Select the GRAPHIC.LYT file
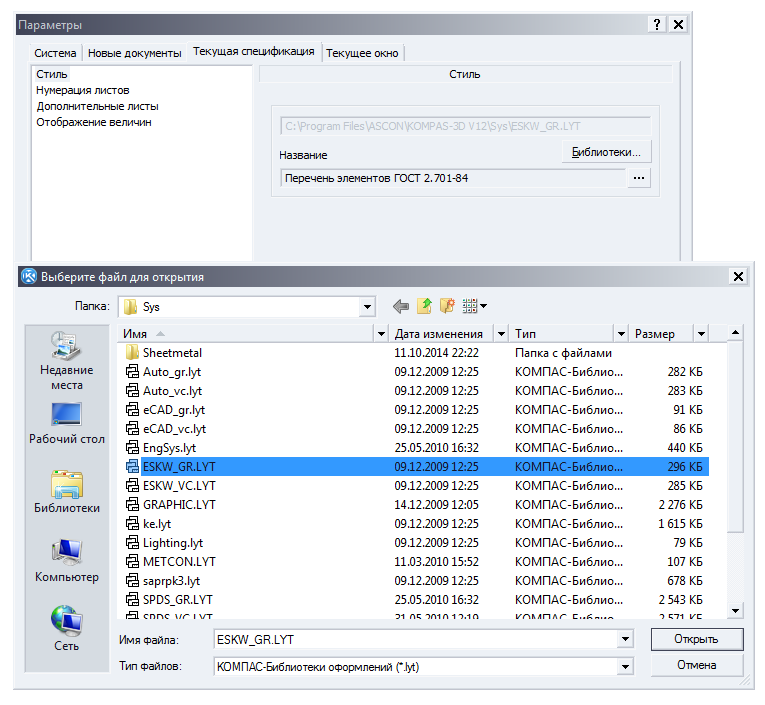The image size is (765, 705). pyautogui.click(x=179, y=504)
